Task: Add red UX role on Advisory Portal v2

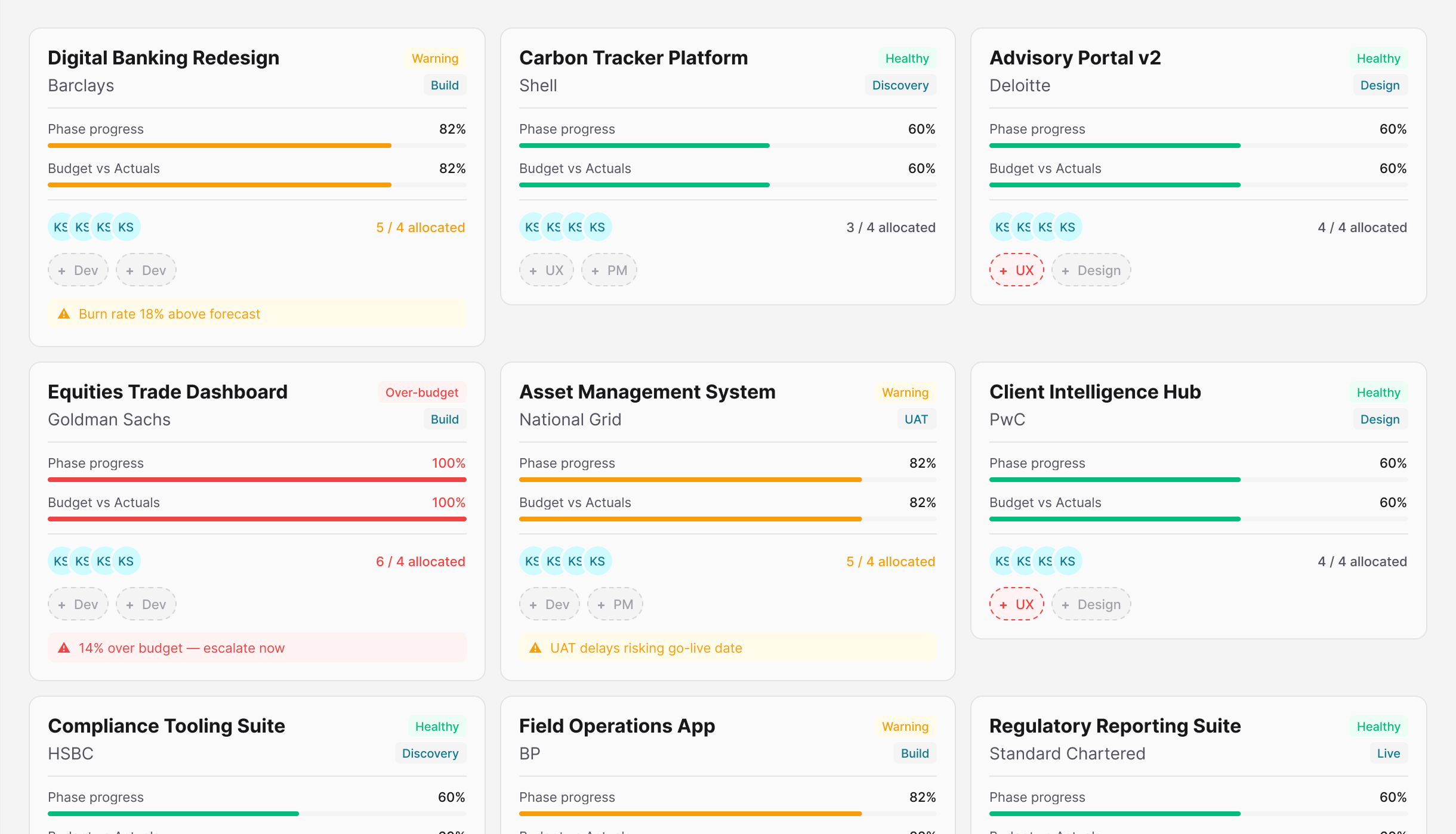Action: [x=1017, y=270]
